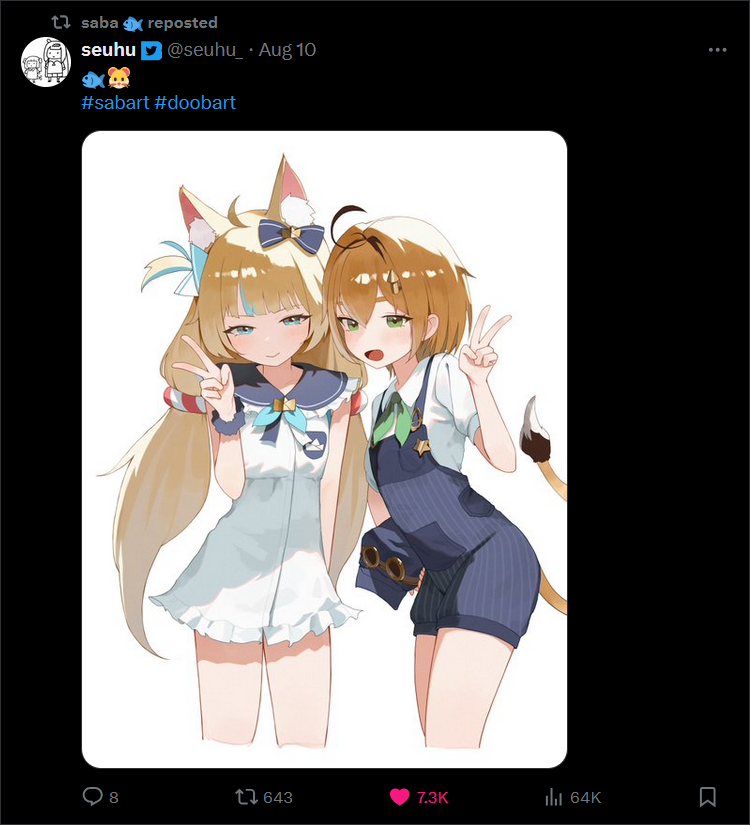
Task: Click the blue Twitter bird badge beside seuhu
Action: pos(152,51)
